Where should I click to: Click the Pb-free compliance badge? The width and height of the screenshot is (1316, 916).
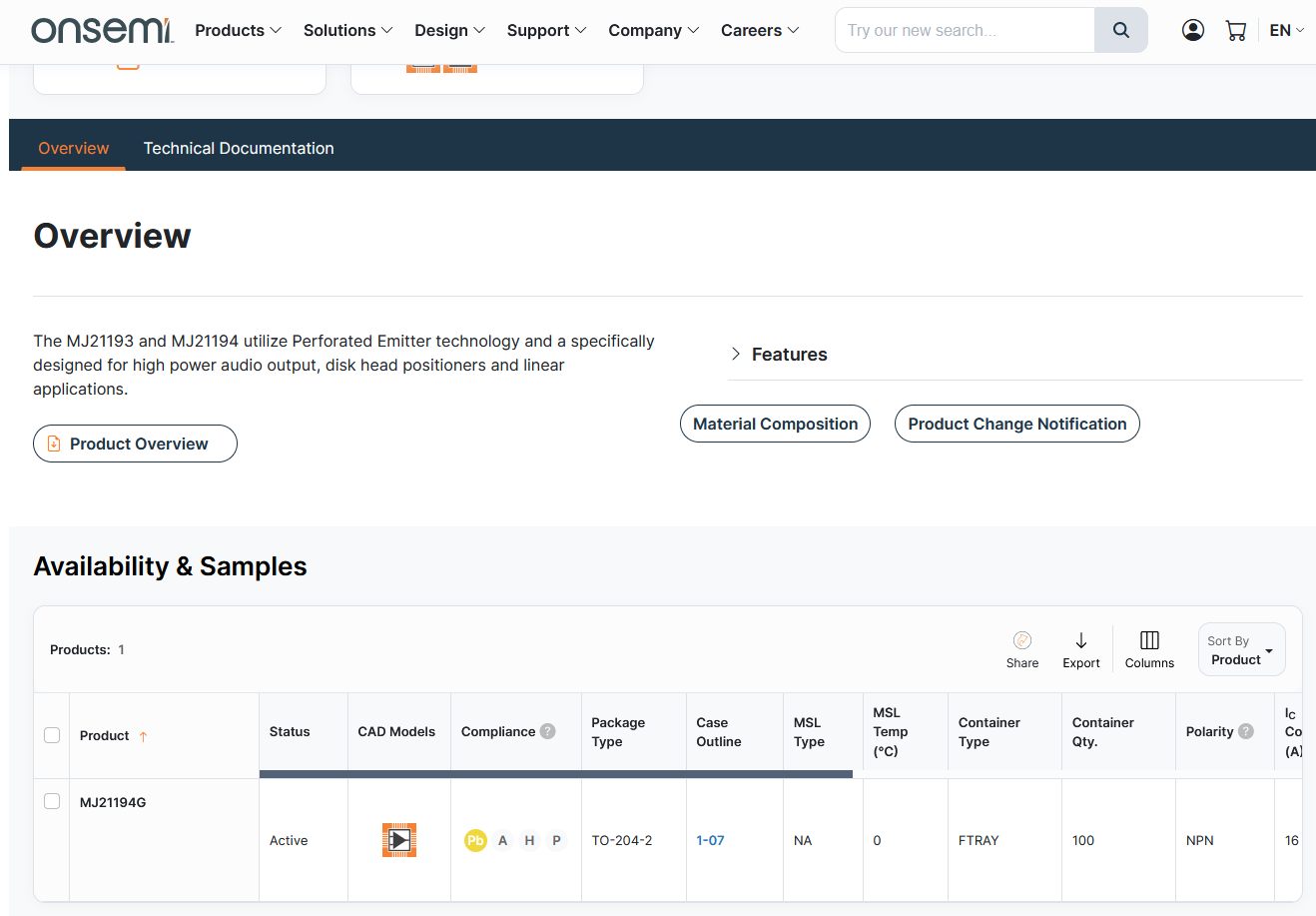[x=475, y=840]
